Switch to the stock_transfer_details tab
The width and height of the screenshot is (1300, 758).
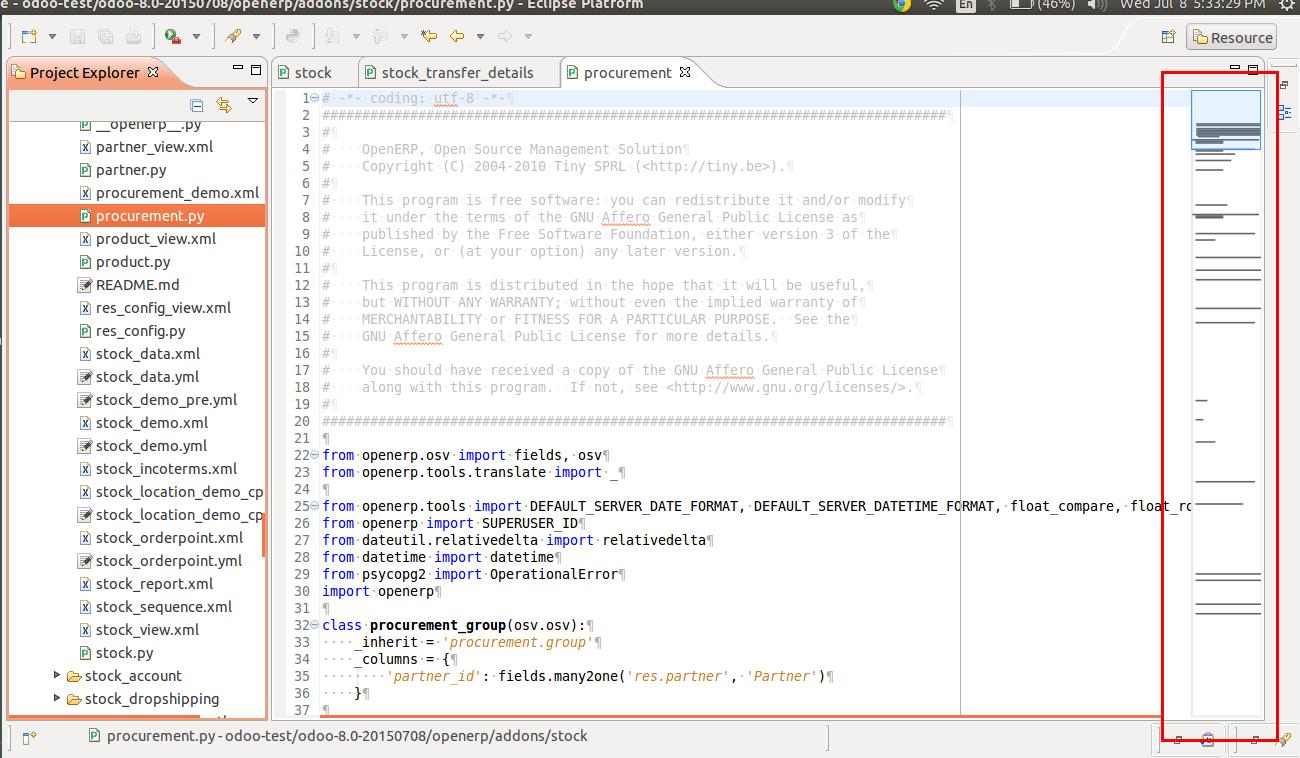click(x=458, y=72)
